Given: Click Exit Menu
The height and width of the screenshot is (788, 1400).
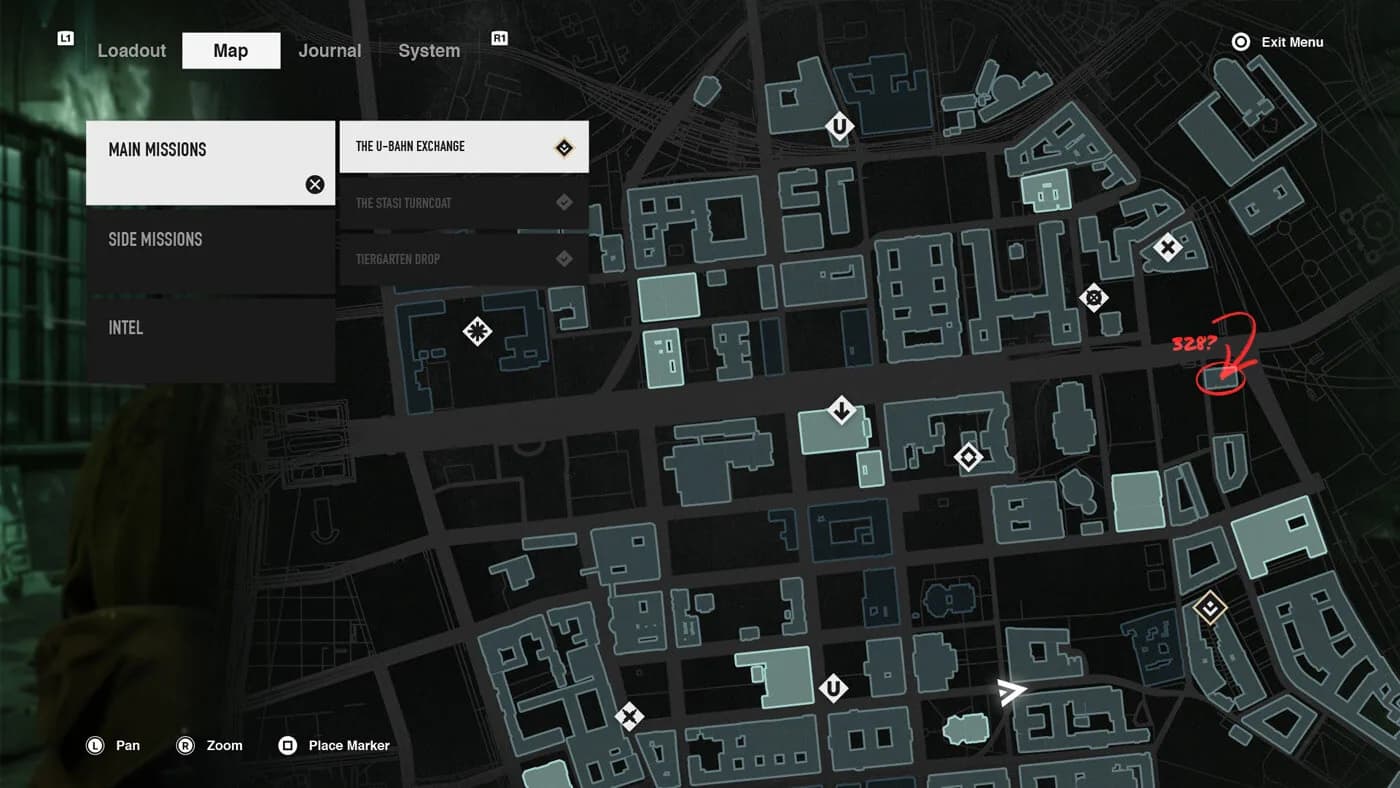Looking at the screenshot, I should (1292, 42).
